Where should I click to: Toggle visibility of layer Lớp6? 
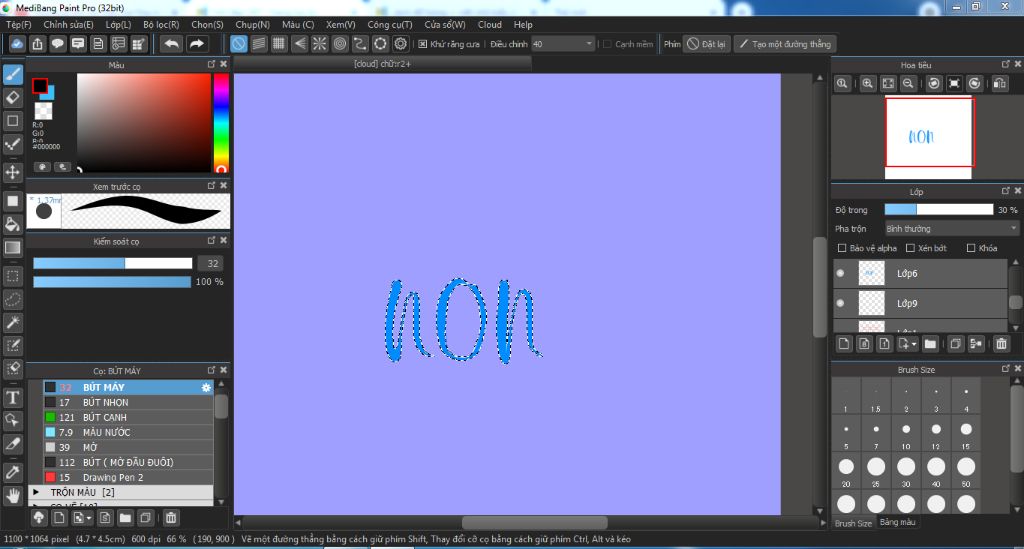pyautogui.click(x=840, y=274)
